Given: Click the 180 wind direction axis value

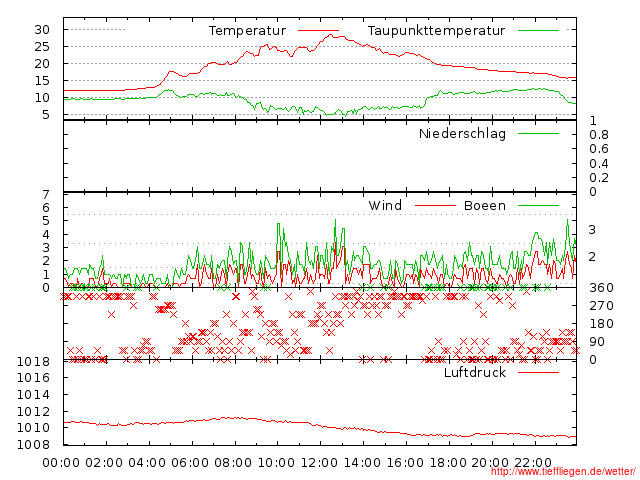Looking at the screenshot, I should click(x=601, y=324).
